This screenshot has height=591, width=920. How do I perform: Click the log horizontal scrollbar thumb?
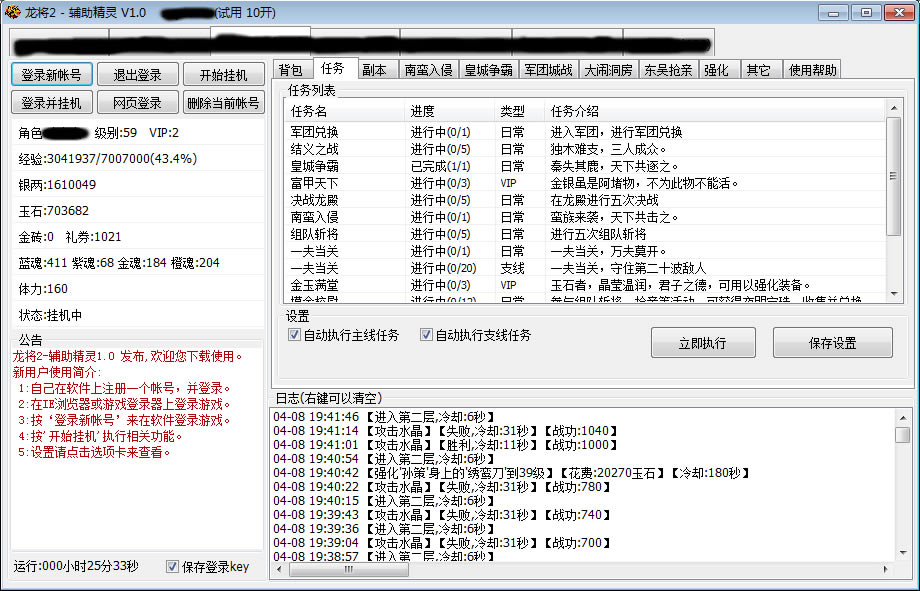click(x=349, y=569)
